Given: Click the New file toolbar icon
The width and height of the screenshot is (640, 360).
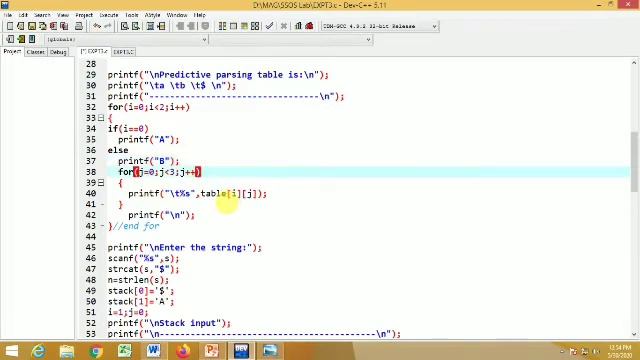Looking at the screenshot, I should tap(10, 26).
